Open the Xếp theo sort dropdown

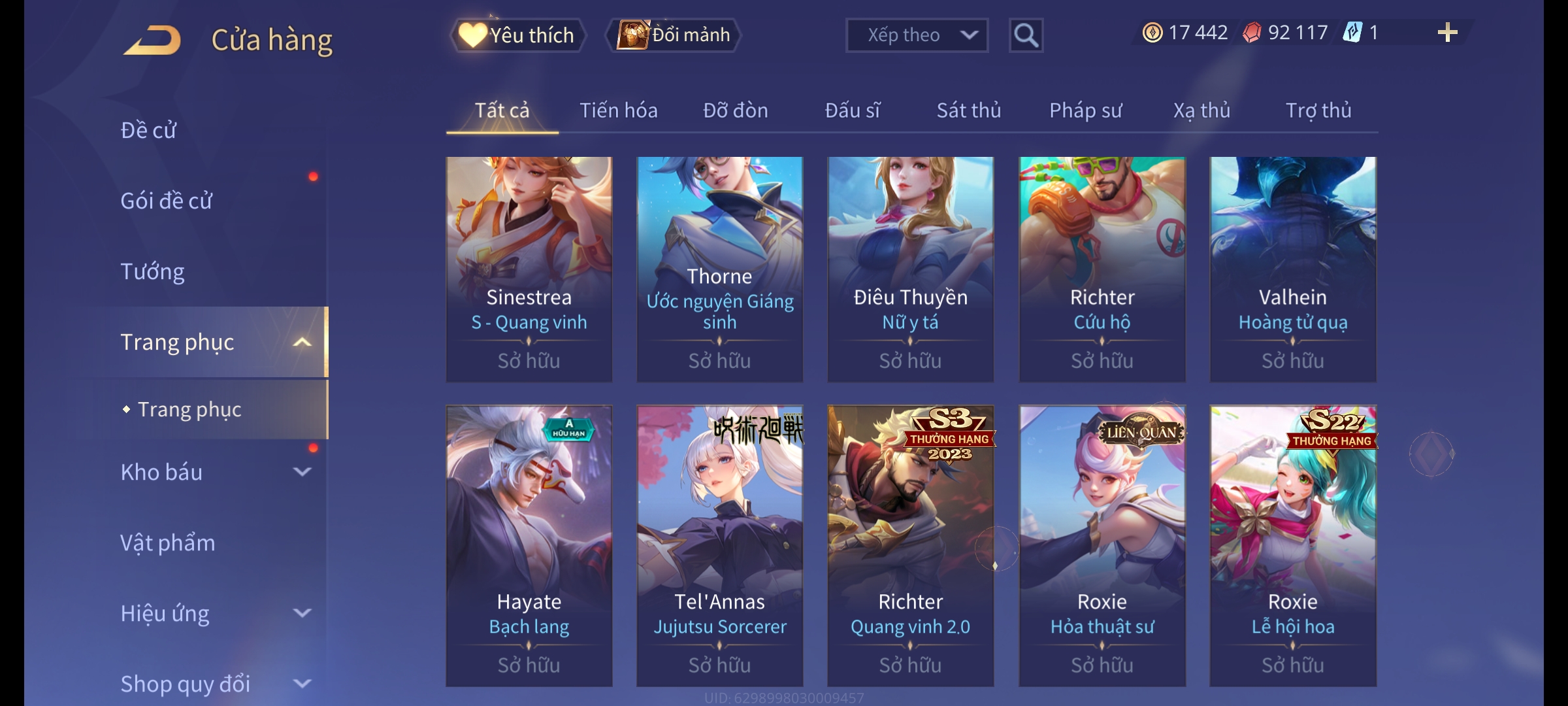click(917, 35)
